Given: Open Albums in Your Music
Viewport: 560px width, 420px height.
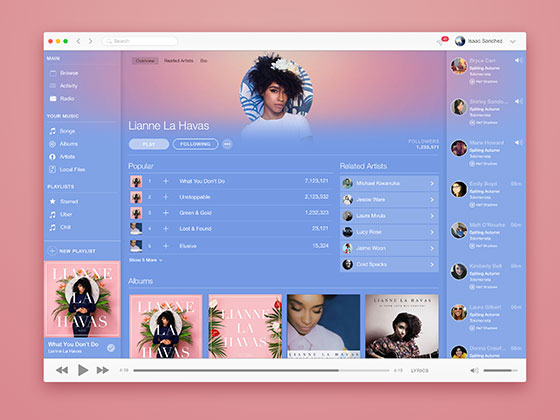Looking at the screenshot, I should (x=64, y=144).
